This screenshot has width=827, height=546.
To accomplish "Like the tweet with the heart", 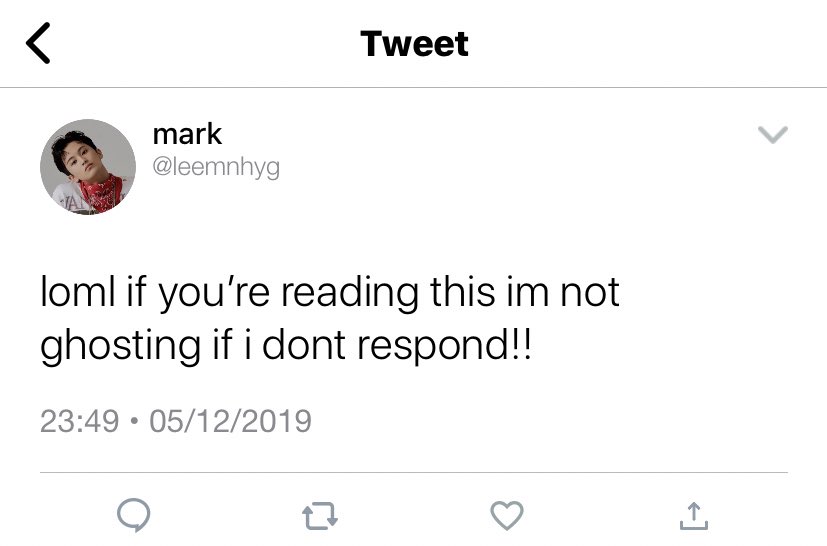I will tap(507, 515).
